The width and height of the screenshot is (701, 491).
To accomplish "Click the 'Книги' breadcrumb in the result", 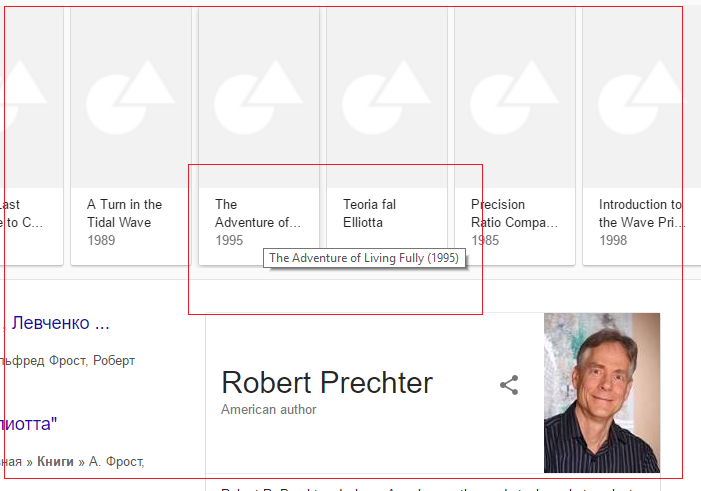I will point(55,461).
